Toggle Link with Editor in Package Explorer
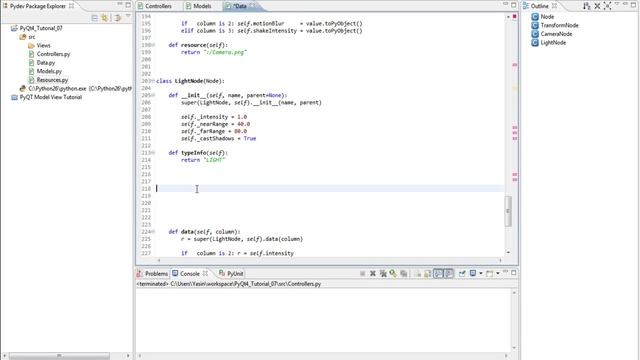 pos(105,18)
